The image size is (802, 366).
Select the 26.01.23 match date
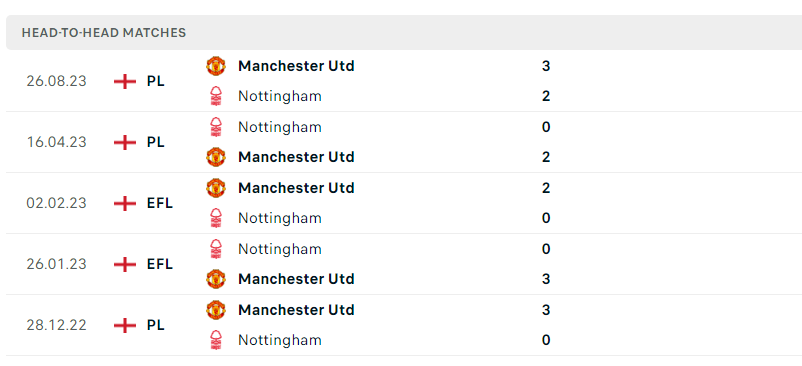56,264
